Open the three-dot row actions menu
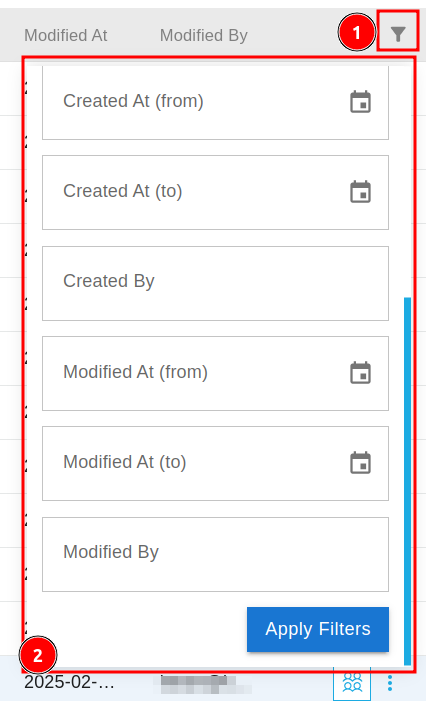Screen dimensions: 426x701 [x=390, y=683]
